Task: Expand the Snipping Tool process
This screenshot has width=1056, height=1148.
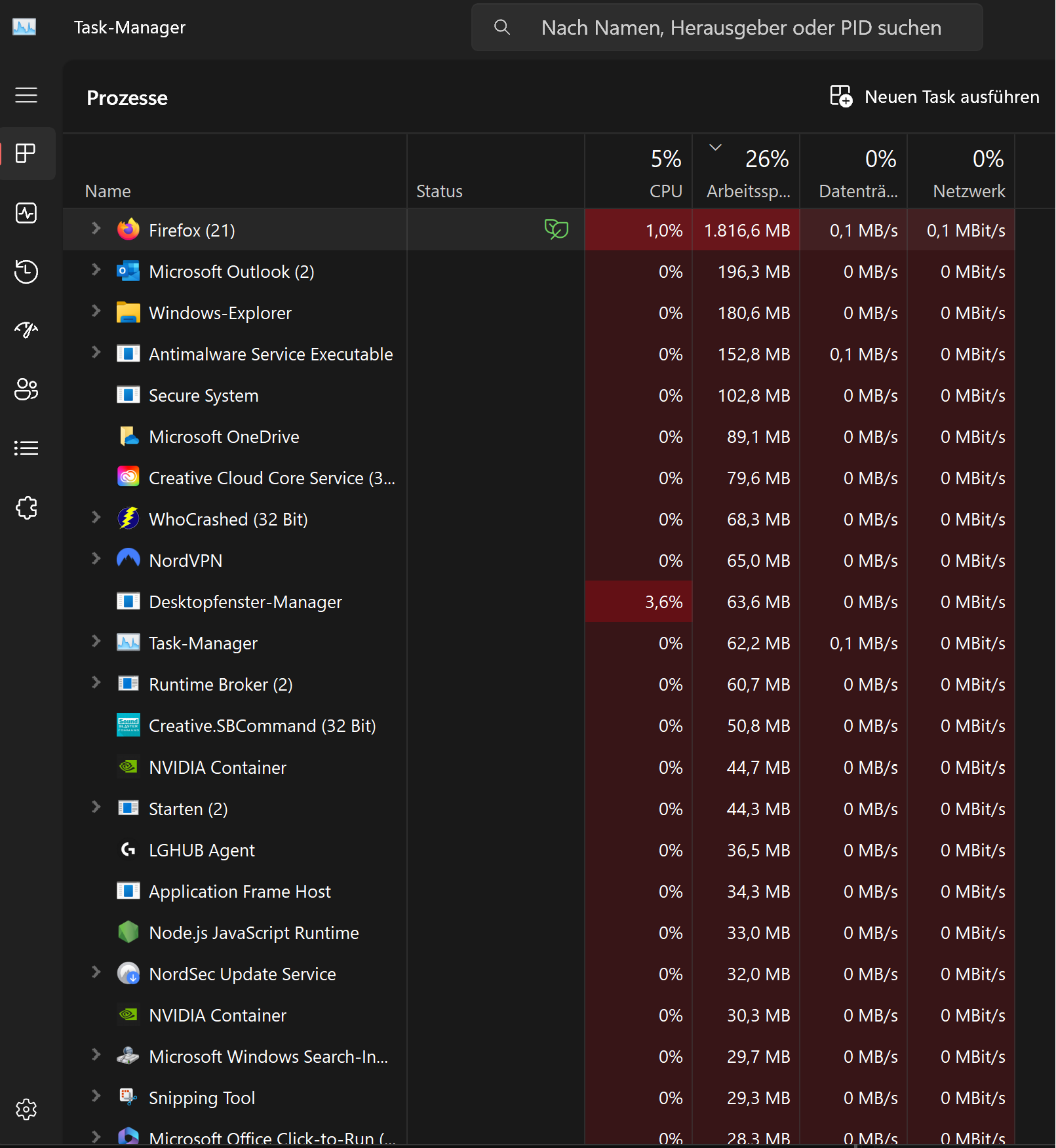Action: [x=96, y=1096]
